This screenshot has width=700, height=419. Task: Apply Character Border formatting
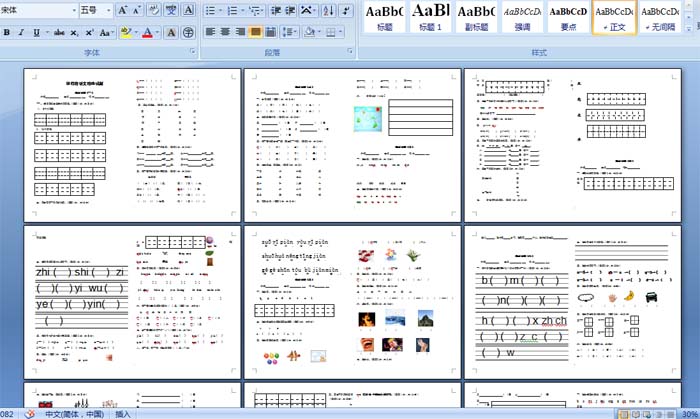click(189, 10)
